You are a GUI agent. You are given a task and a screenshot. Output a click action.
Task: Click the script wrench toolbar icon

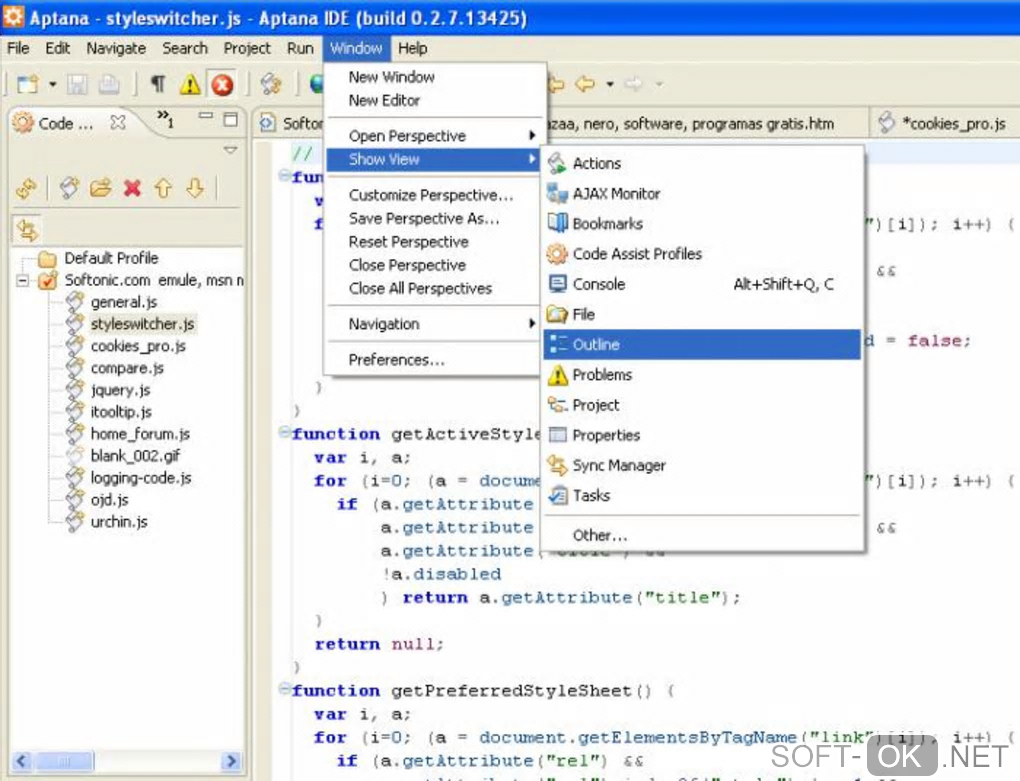pos(271,85)
